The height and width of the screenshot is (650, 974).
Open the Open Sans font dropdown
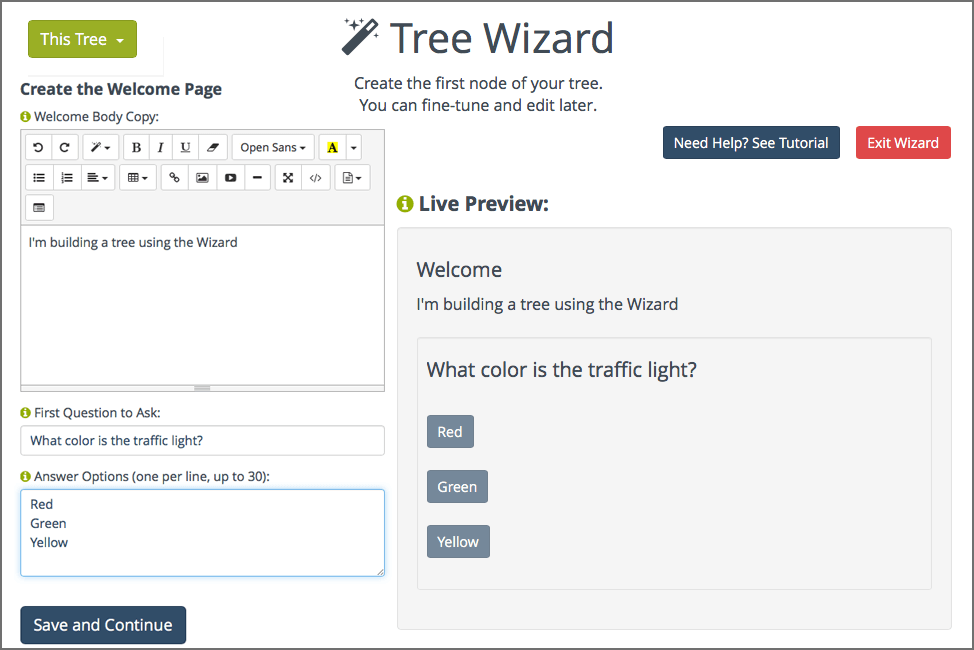[273, 147]
